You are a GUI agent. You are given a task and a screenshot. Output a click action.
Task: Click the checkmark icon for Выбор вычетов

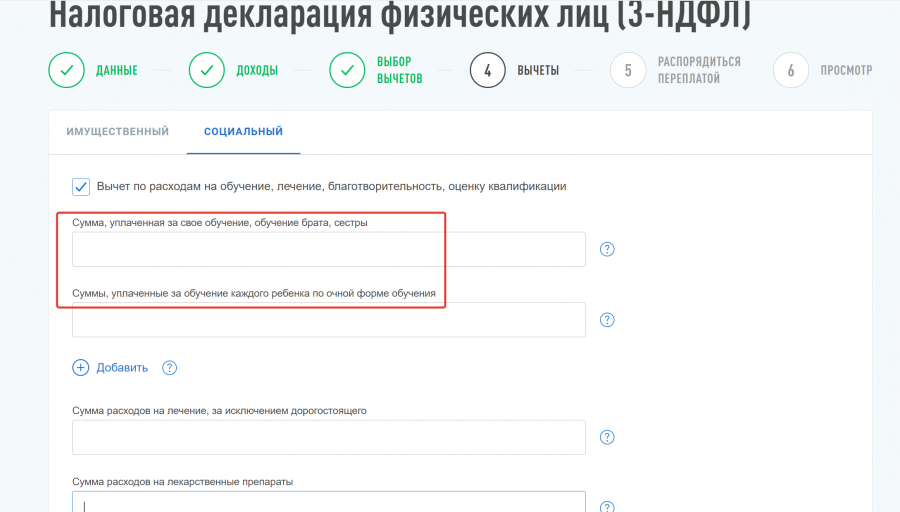click(347, 70)
